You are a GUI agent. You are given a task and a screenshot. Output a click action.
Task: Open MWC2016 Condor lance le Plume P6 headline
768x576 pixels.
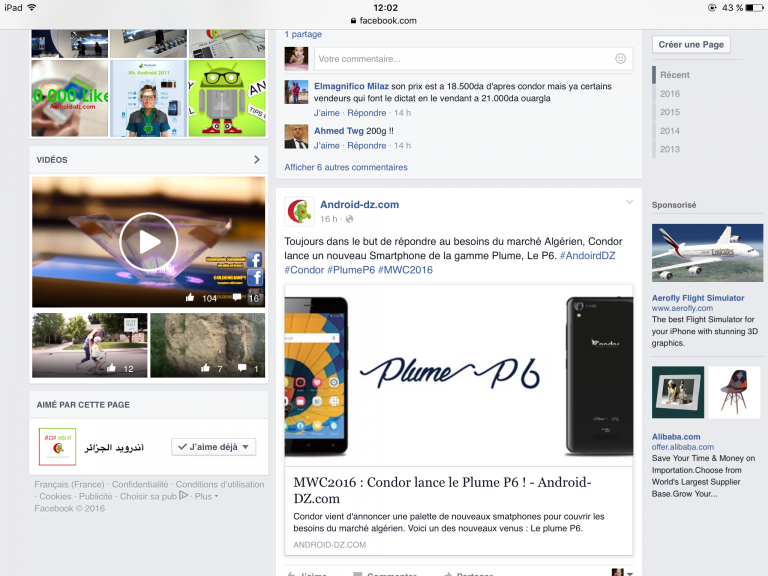coord(442,490)
